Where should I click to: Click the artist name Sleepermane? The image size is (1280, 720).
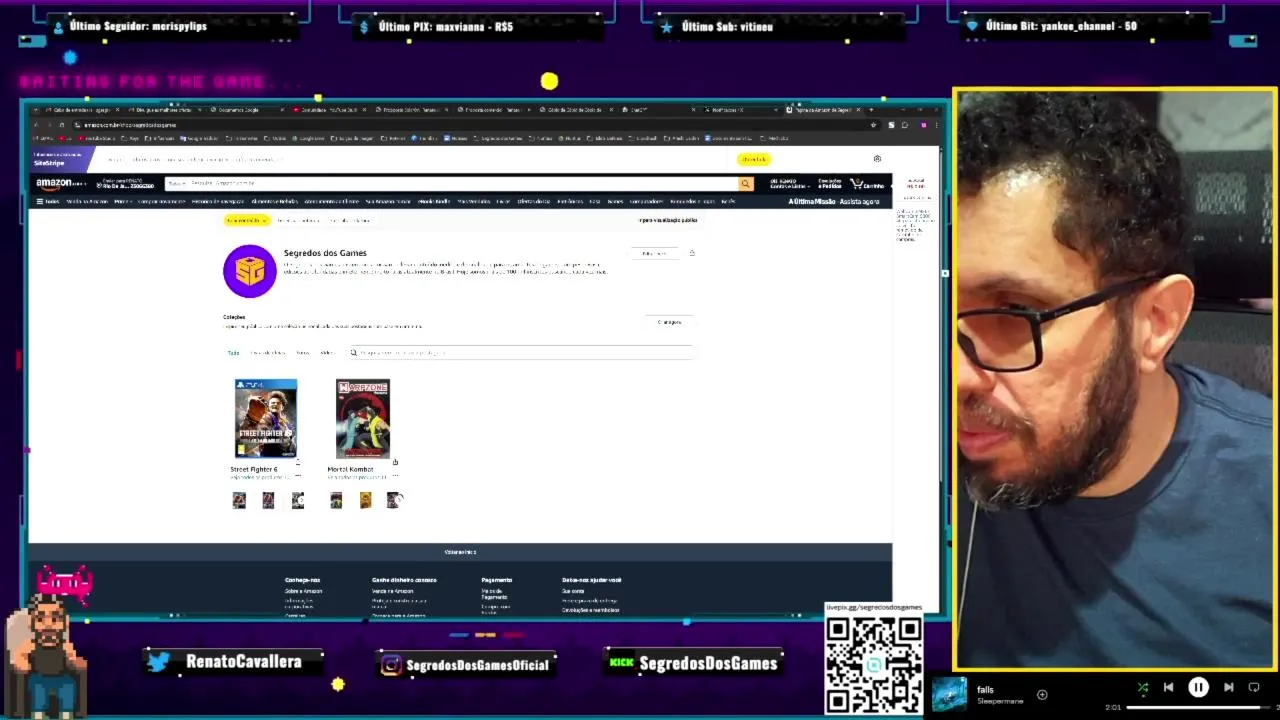(1000, 701)
